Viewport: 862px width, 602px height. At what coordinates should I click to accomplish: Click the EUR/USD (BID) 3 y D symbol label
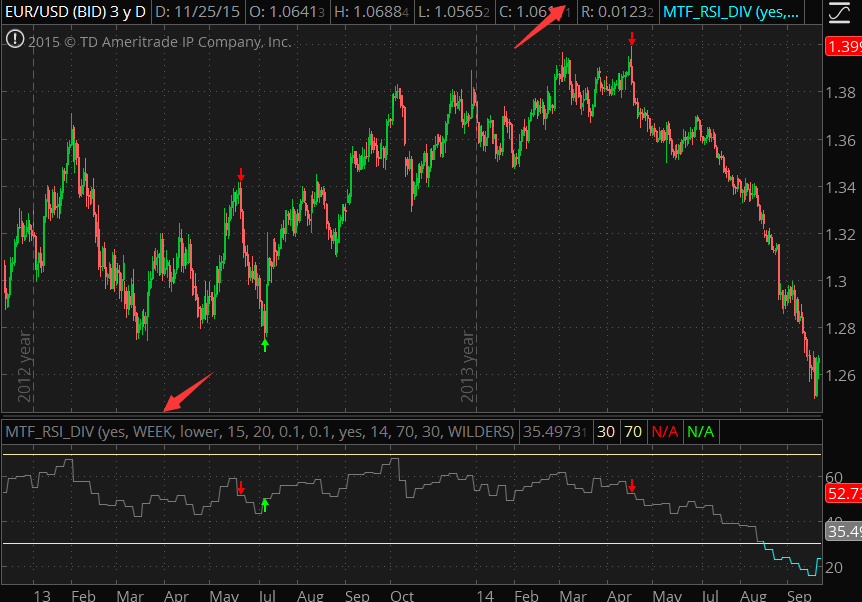(x=75, y=12)
